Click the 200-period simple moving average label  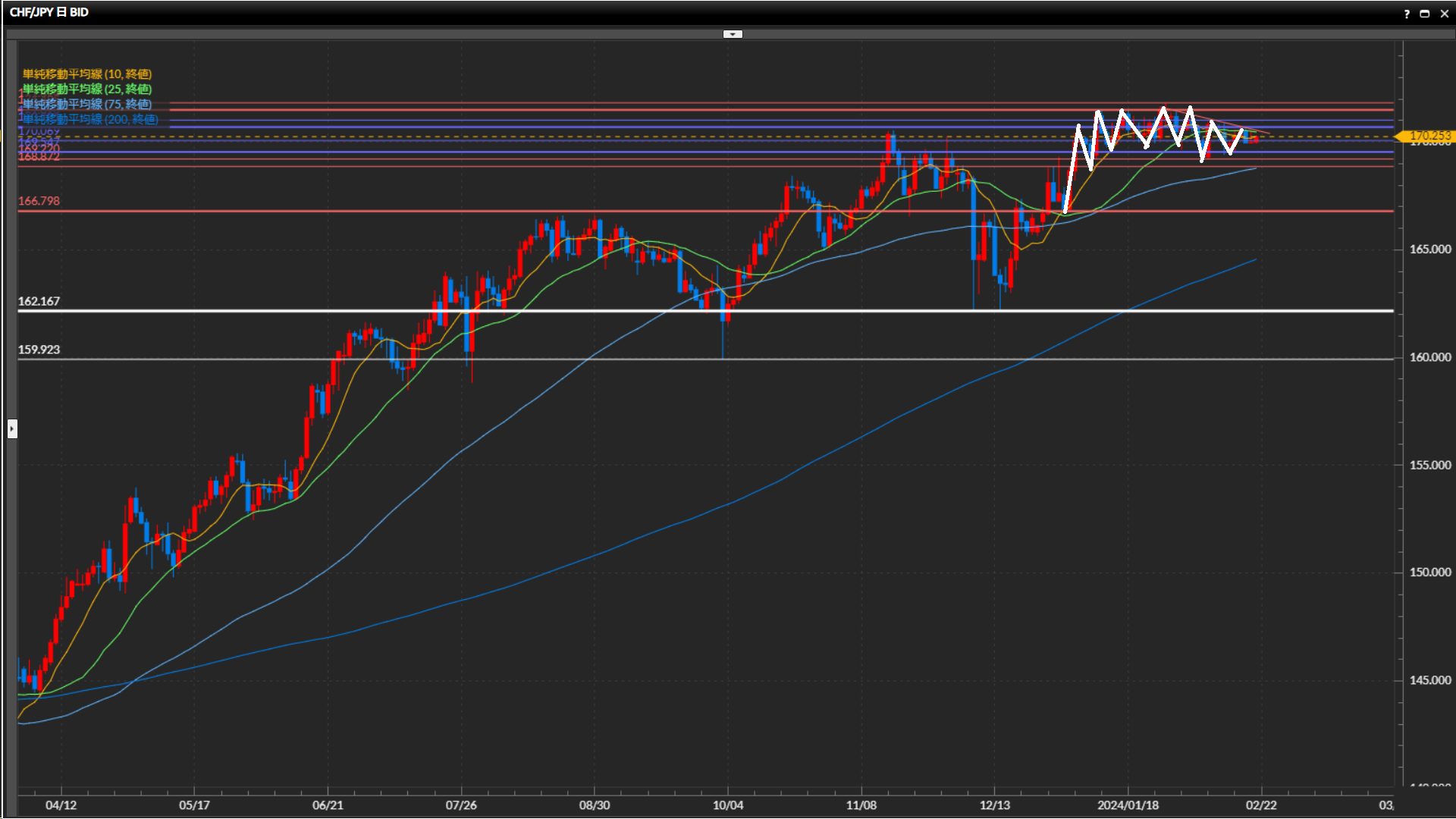pyautogui.click(x=90, y=119)
